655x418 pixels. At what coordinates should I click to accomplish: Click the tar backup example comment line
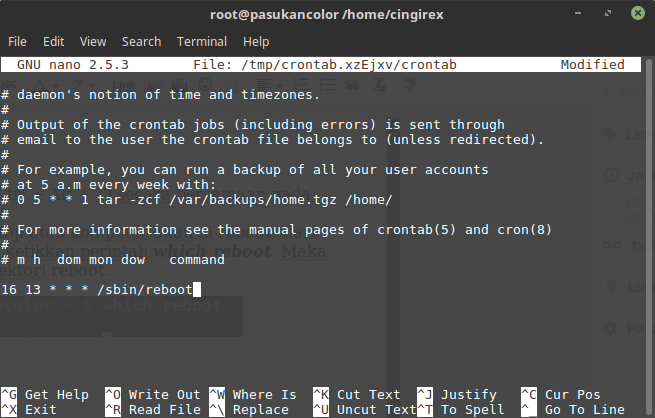(196, 200)
